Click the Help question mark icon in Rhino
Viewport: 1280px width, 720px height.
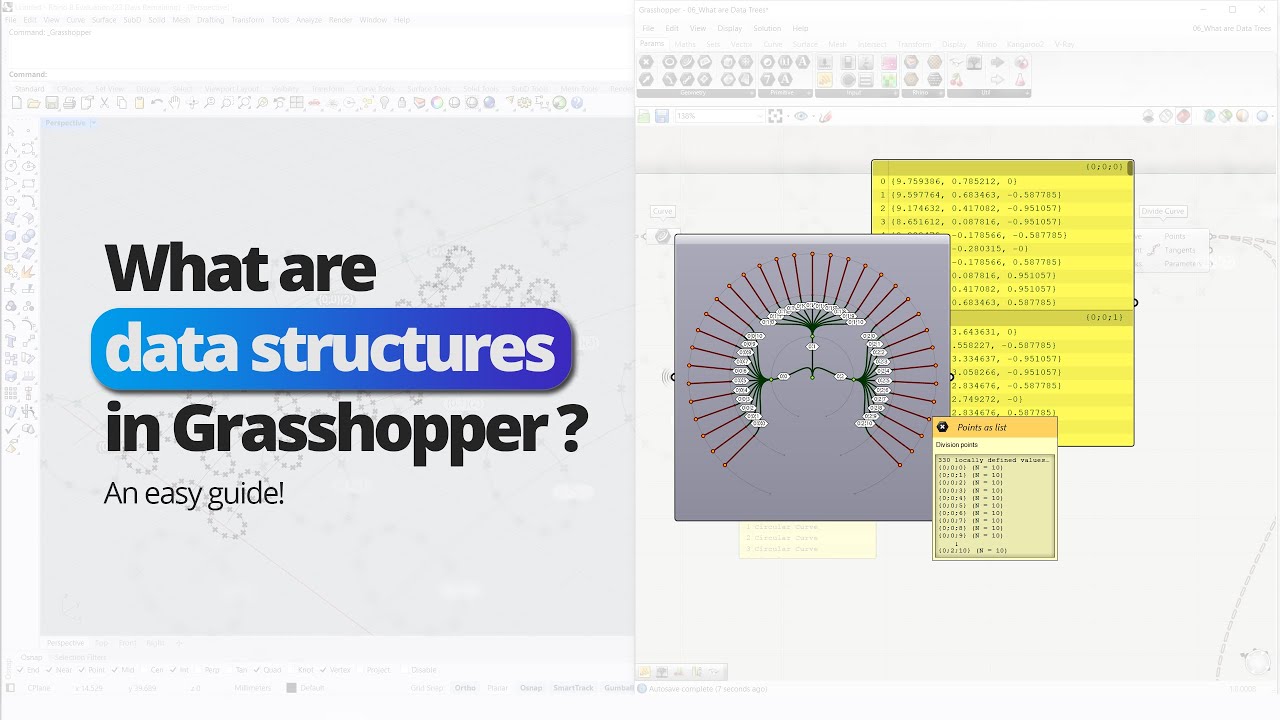[577, 102]
